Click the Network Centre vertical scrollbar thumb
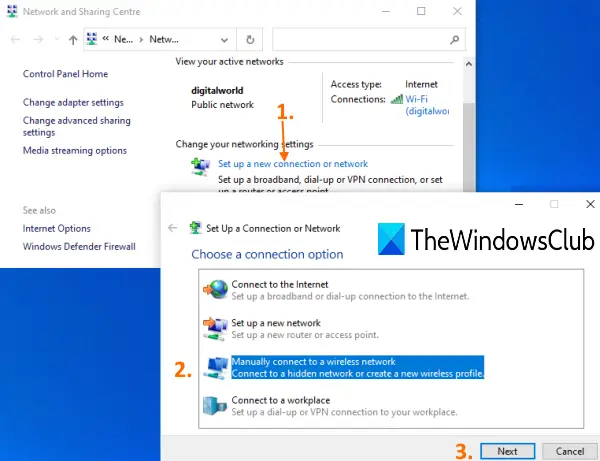600x461 pixels. point(469,147)
